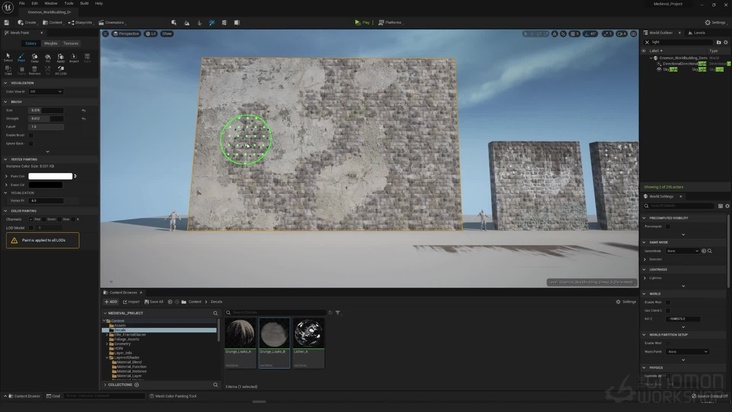732x412 pixels.
Task: Click the green Play button
Action: tap(362, 22)
